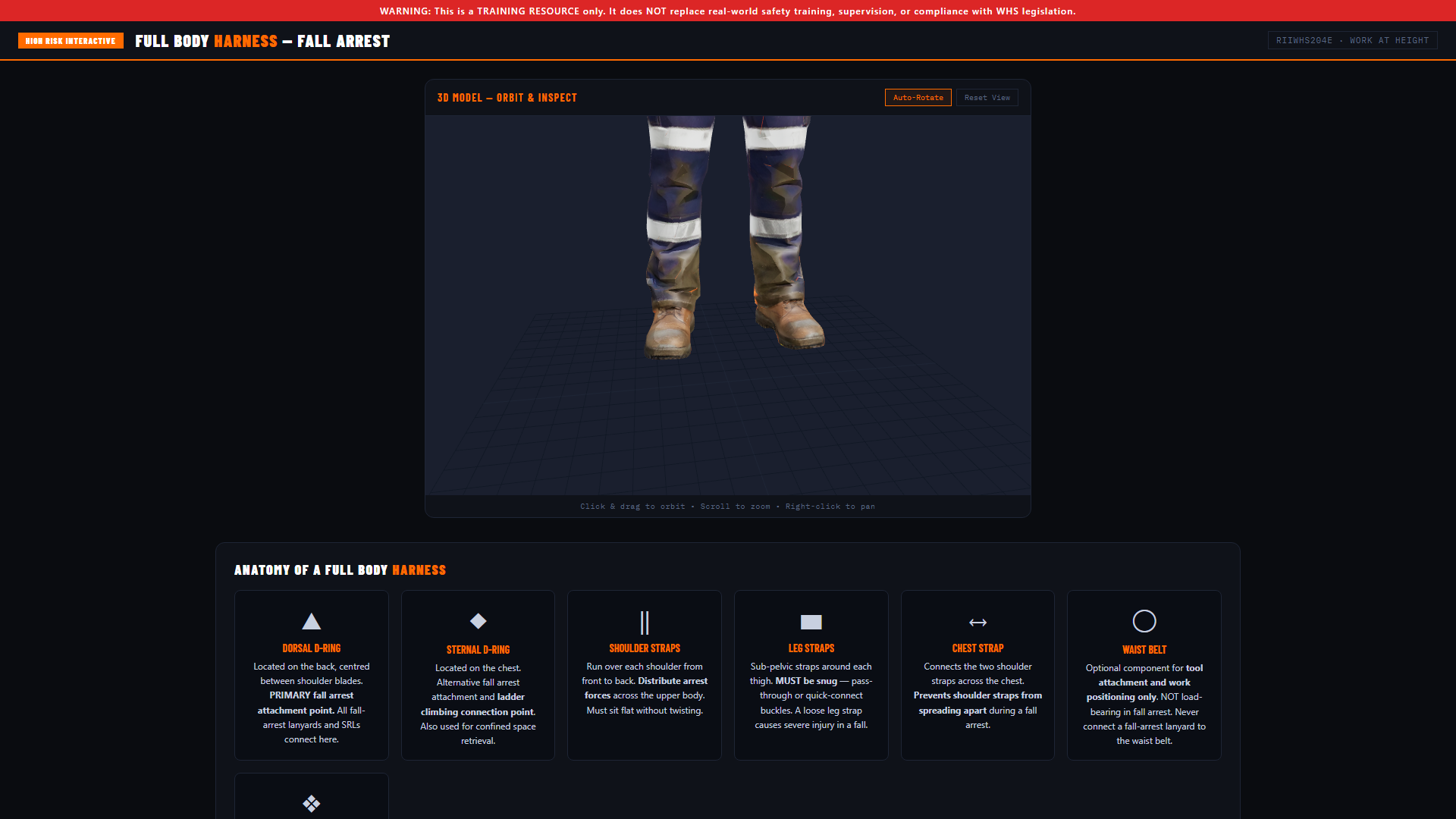This screenshot has width=1456, height=819.
Task: Click the '3D MODEL — ORBIT & INSPECT' label
Action: point(507,98)
